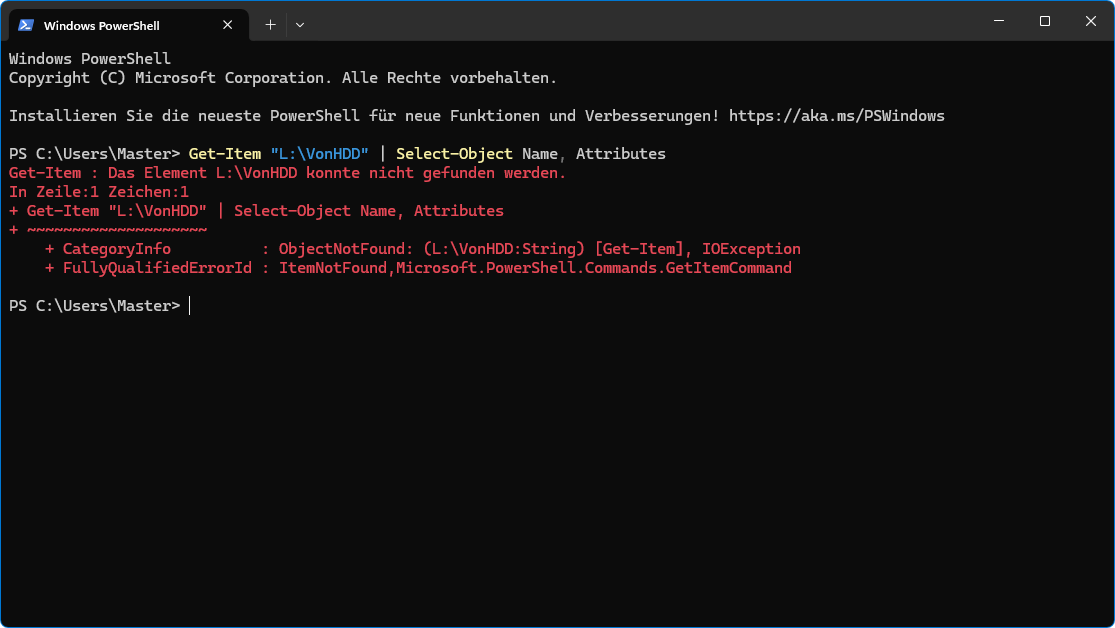This screenshot has width=1115, height=628.
Task: Click "IOException" in the error output
Action: [751, 249]
